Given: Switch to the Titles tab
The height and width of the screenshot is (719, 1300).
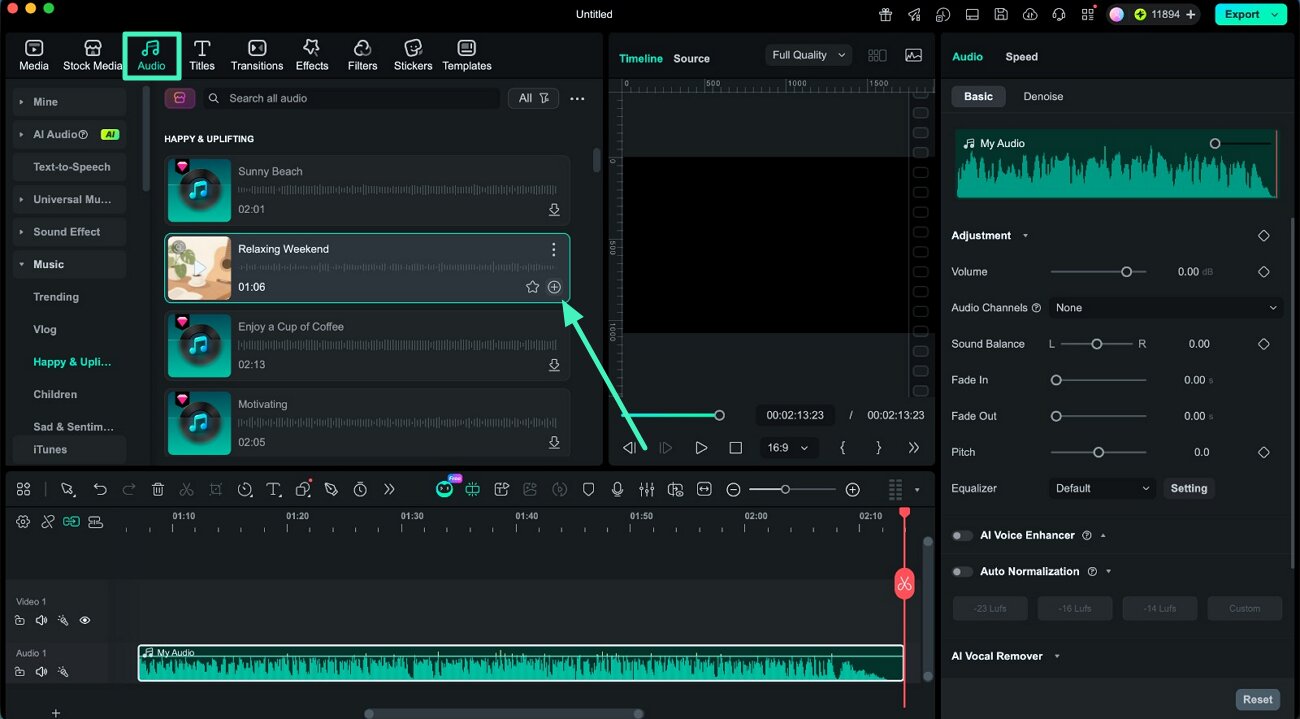Looking at the screenshot, I should (x=202, y=55).
